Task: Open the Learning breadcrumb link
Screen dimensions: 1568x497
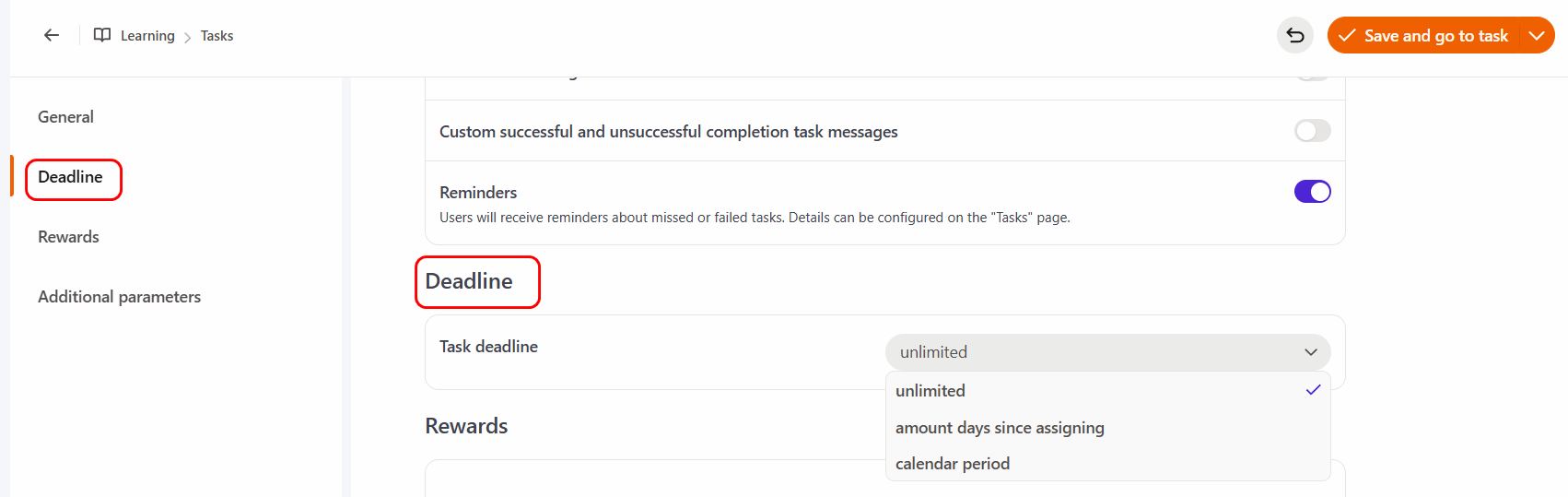Action: pyautogui.click(x=147, y=36)
